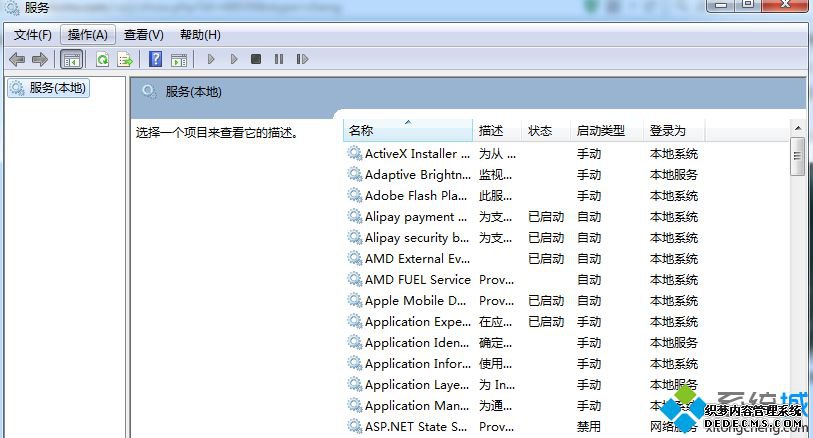Open the Help toolbar icon
This screenshot has height=438, width=813.
(x=156, y=59)
